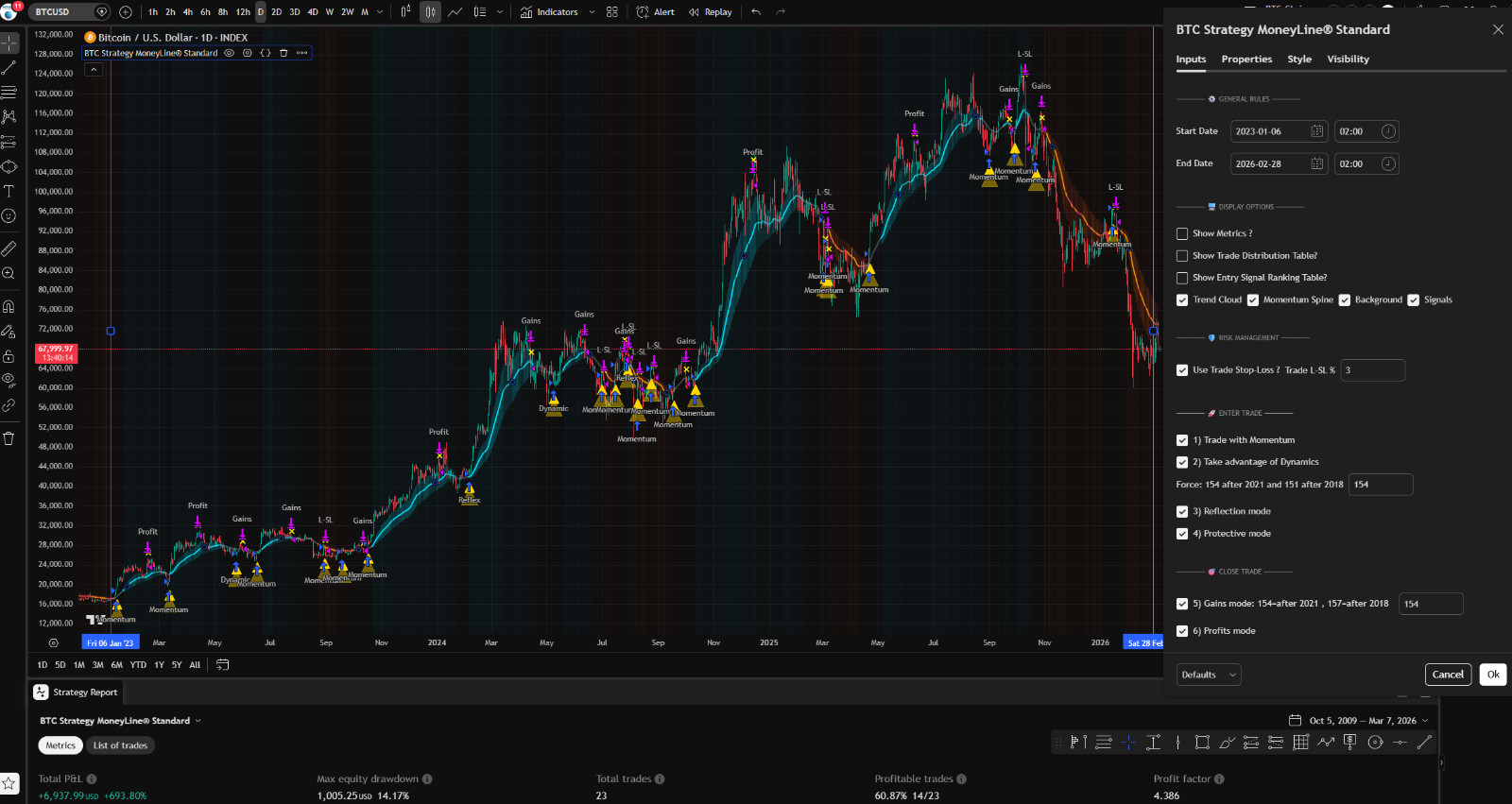Switch to Properties tab
This screenshot has height=804, width=1512.
click(1246, 60)
